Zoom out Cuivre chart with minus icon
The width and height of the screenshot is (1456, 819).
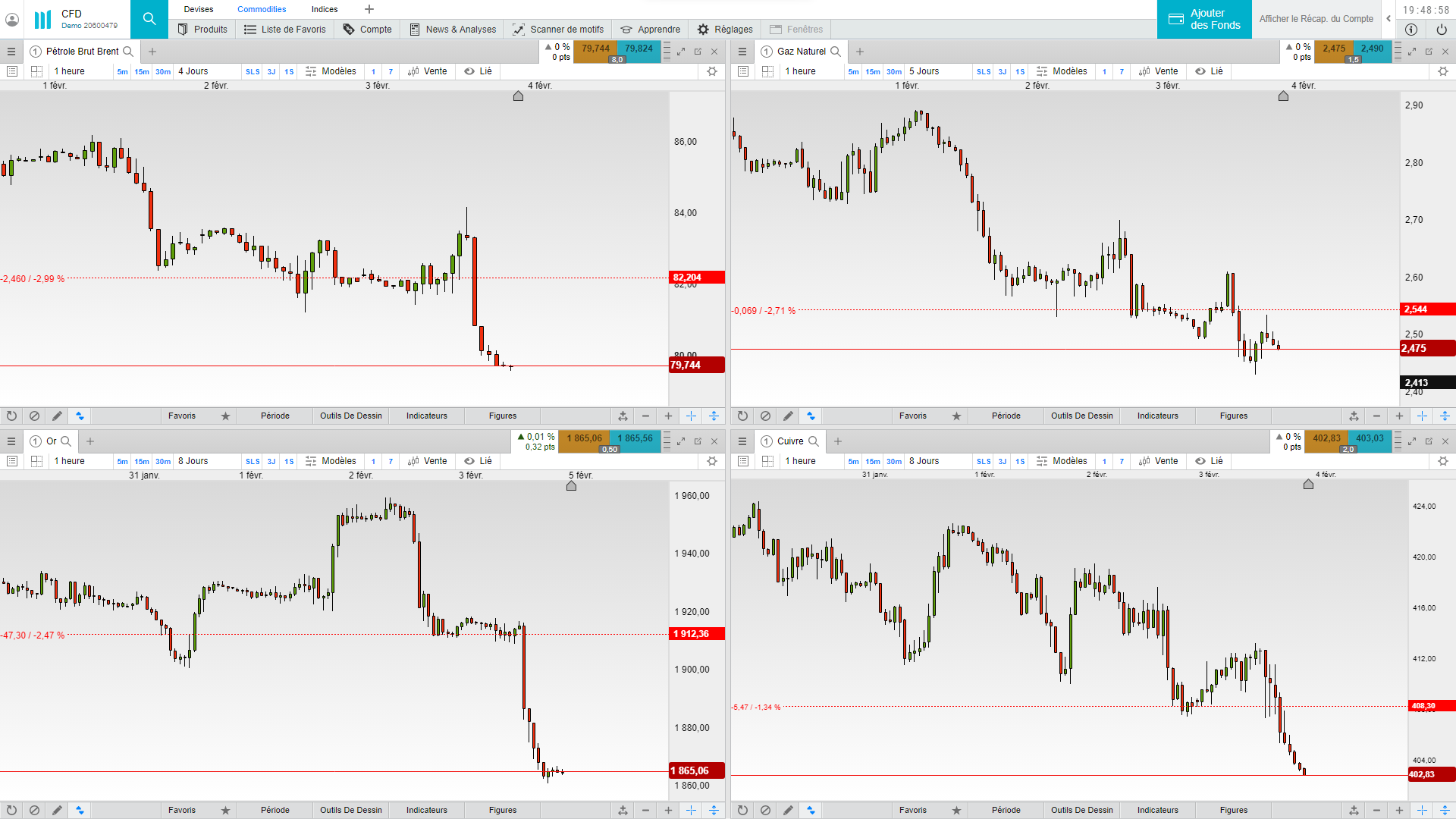[1376, 810]
